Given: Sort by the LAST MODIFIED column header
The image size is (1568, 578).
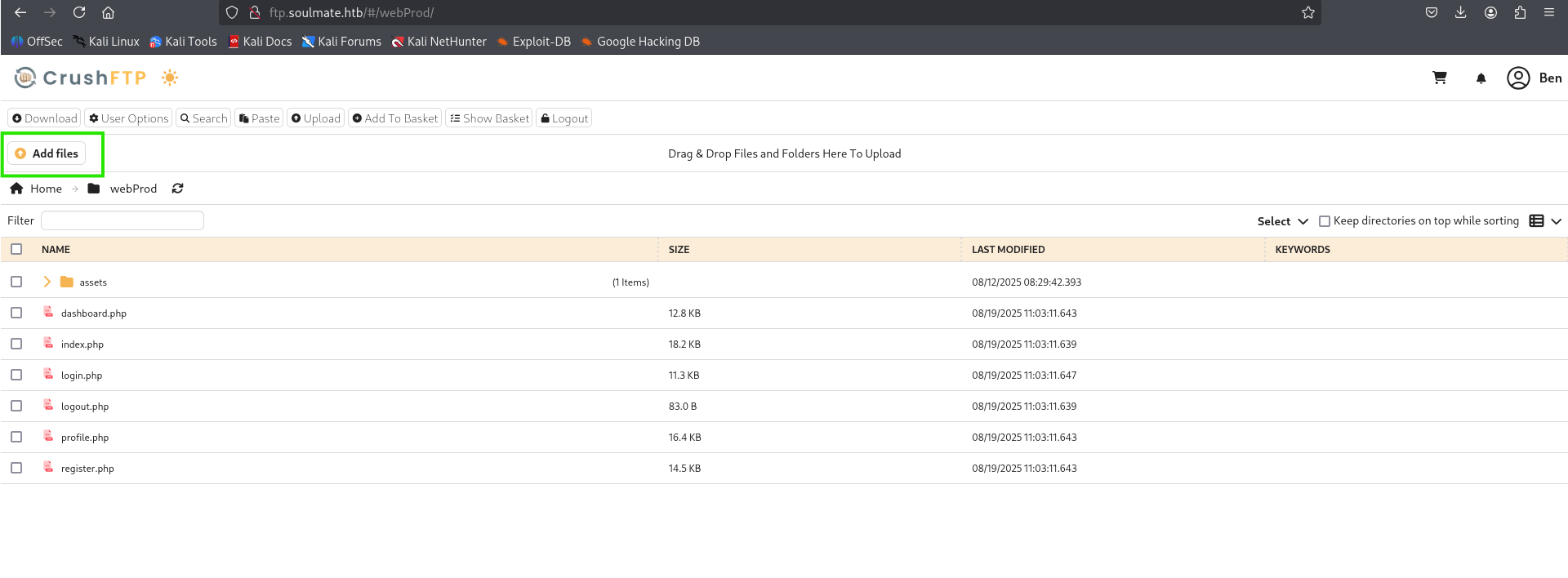Looking at the screenshot, I should tap(1008, 250).
